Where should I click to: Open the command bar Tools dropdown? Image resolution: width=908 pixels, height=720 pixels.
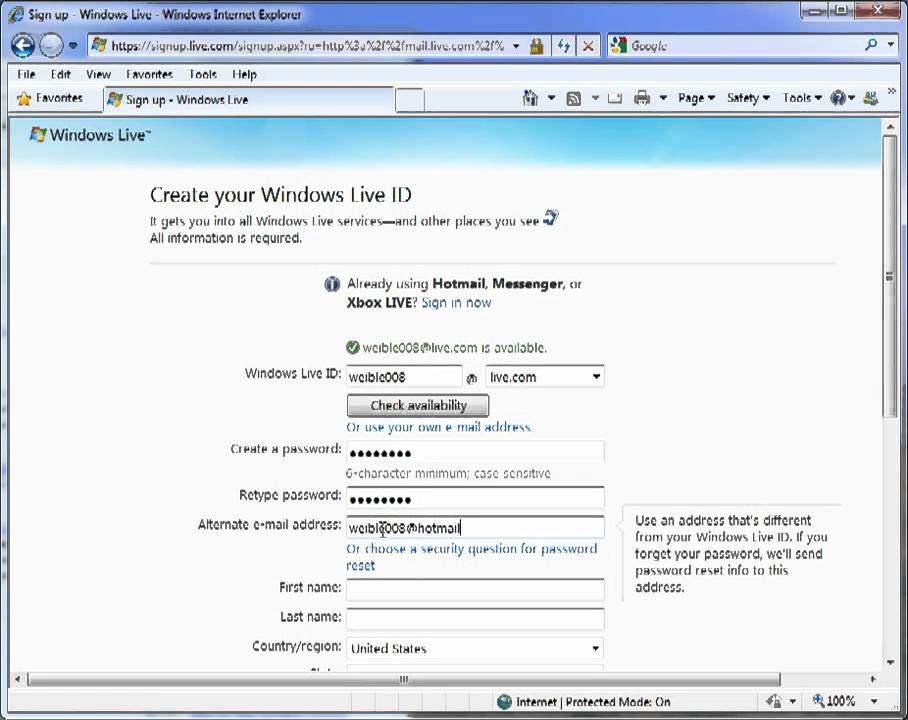(802, 98)
